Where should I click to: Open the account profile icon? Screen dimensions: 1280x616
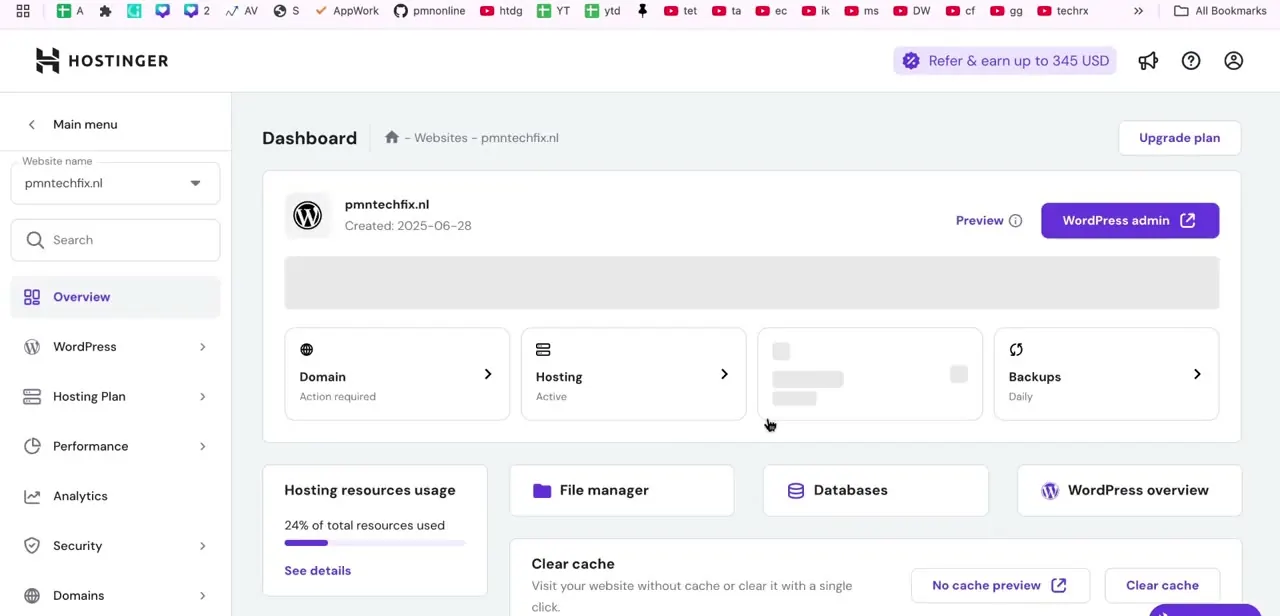pyautogui.click(x=1234, y=61)
